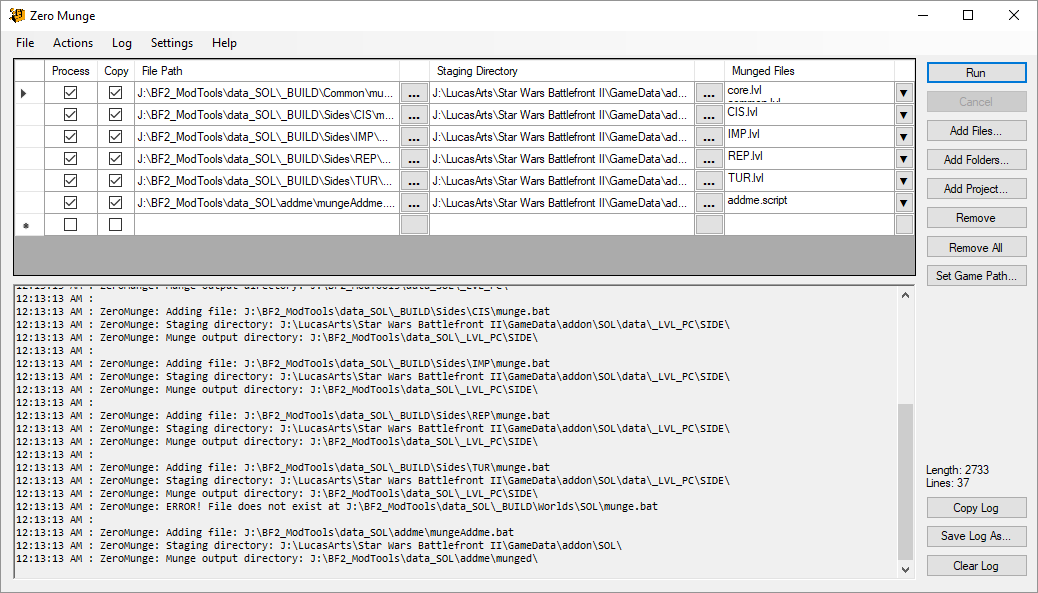Click the ERROR! File does not exist log line
Image resolution: width=1038 pixels, height=593 pixels.
pos(337,506)
